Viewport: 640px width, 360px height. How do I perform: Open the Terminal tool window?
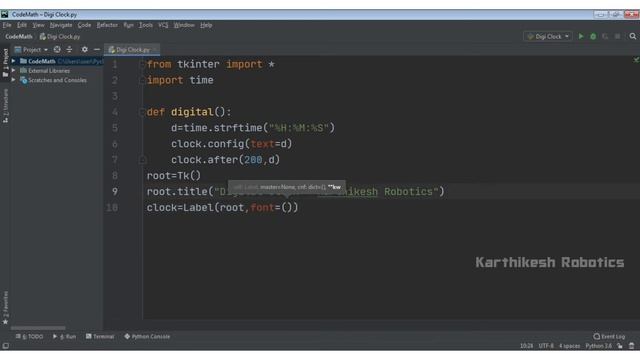click(100, 336)
